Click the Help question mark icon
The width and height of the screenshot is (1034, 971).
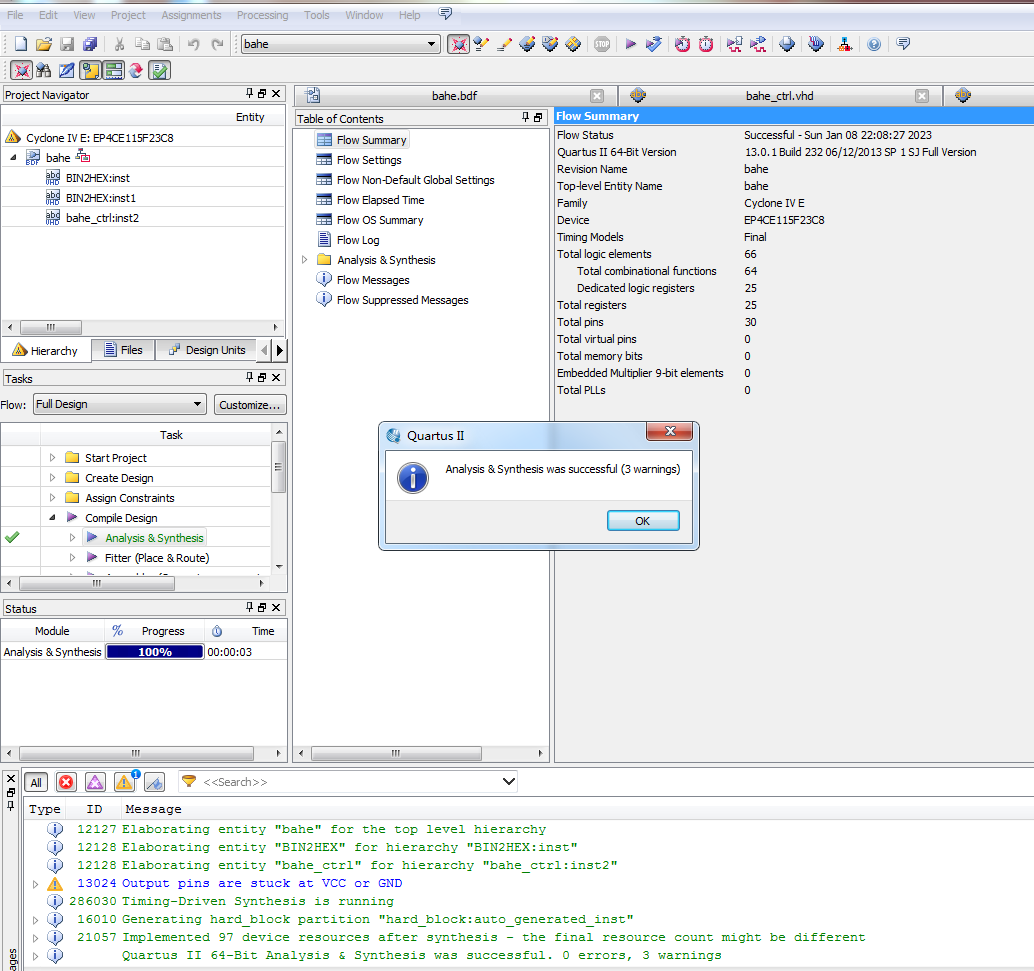point(874,44)
